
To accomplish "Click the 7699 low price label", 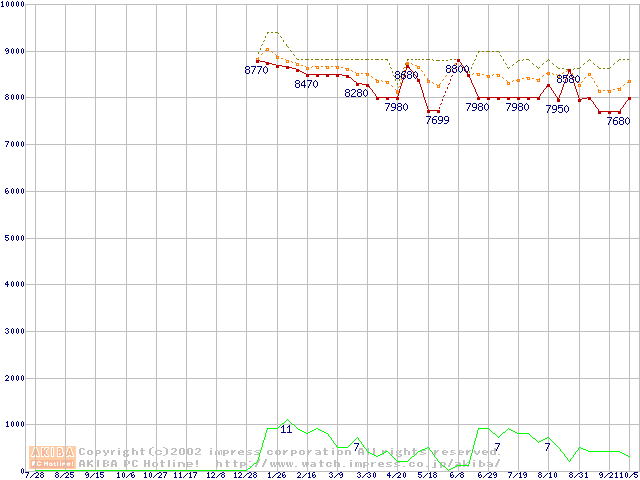I will pyautogui.click(x=437, y=120).
